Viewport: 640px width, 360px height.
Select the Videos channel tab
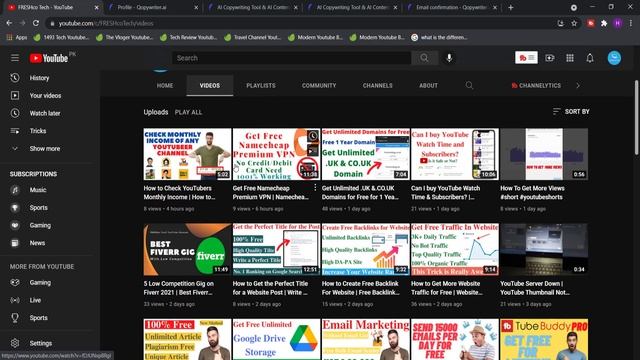(x=210, y=85)
